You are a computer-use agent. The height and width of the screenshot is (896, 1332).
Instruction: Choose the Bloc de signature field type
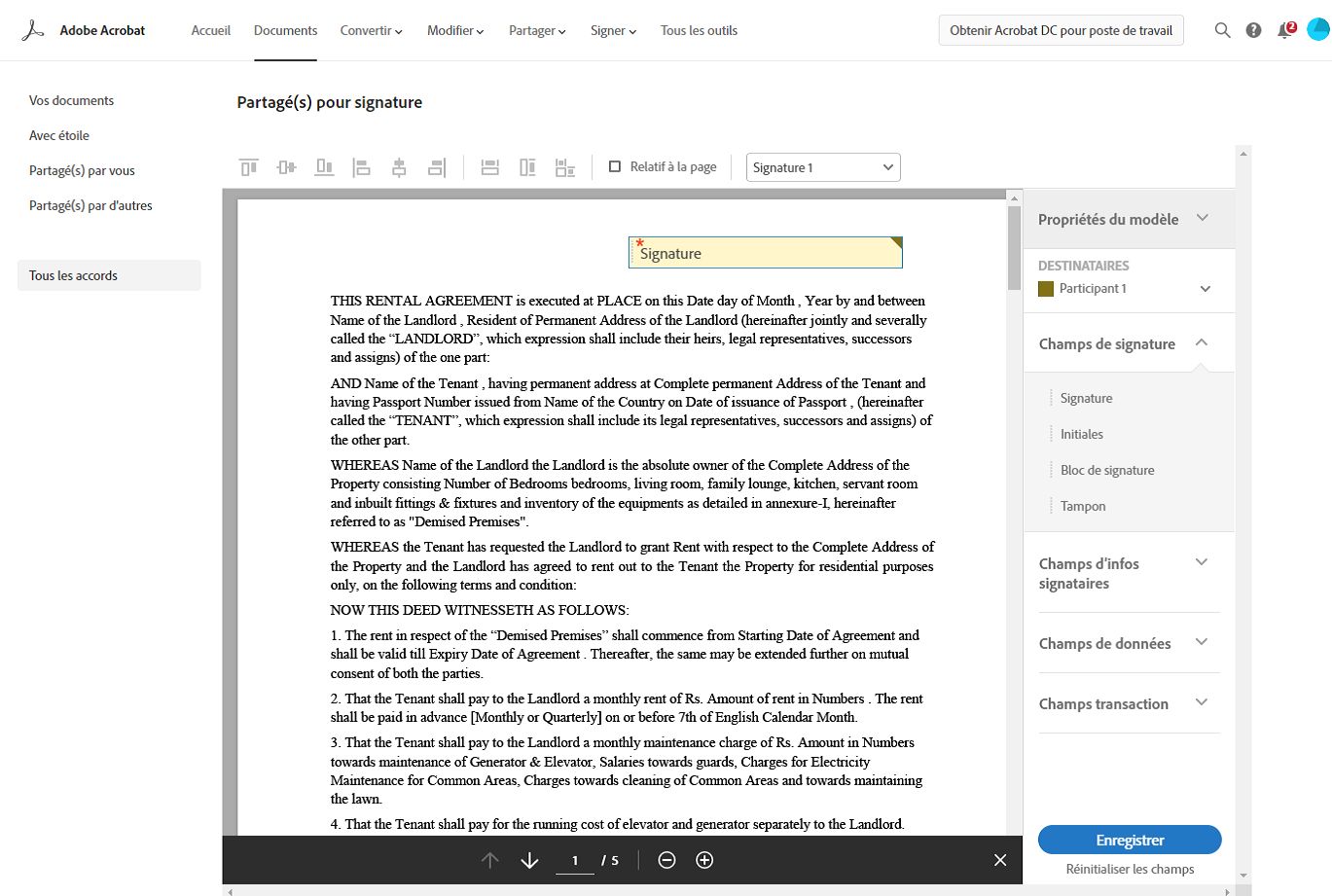(x=1107, y=470)
